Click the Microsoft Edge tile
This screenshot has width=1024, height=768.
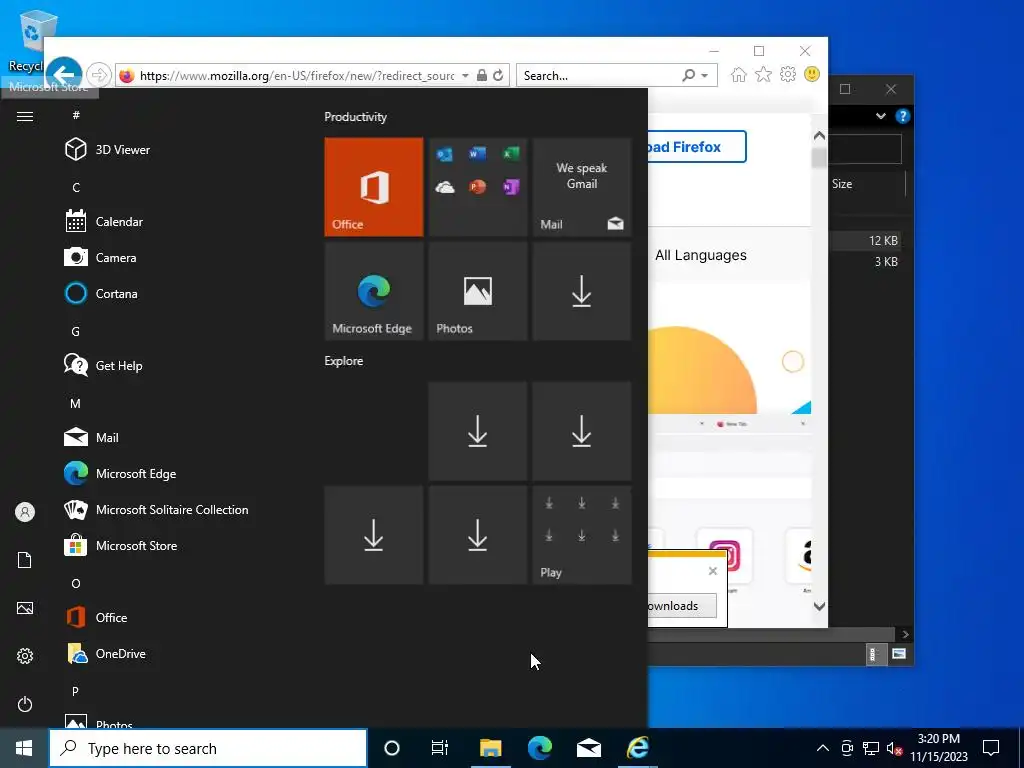374,291
